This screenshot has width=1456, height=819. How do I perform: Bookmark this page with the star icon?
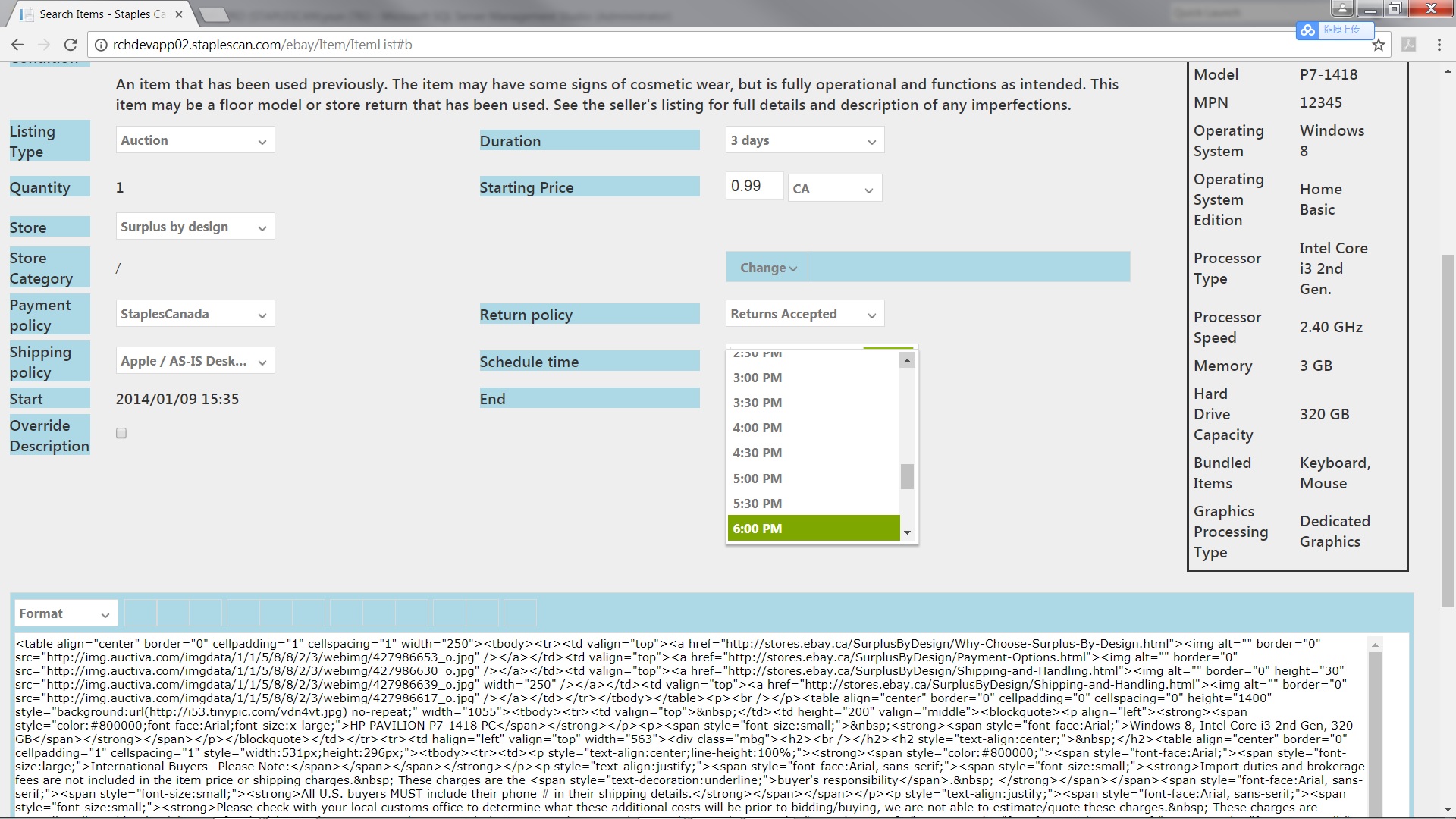point(1379,45)
